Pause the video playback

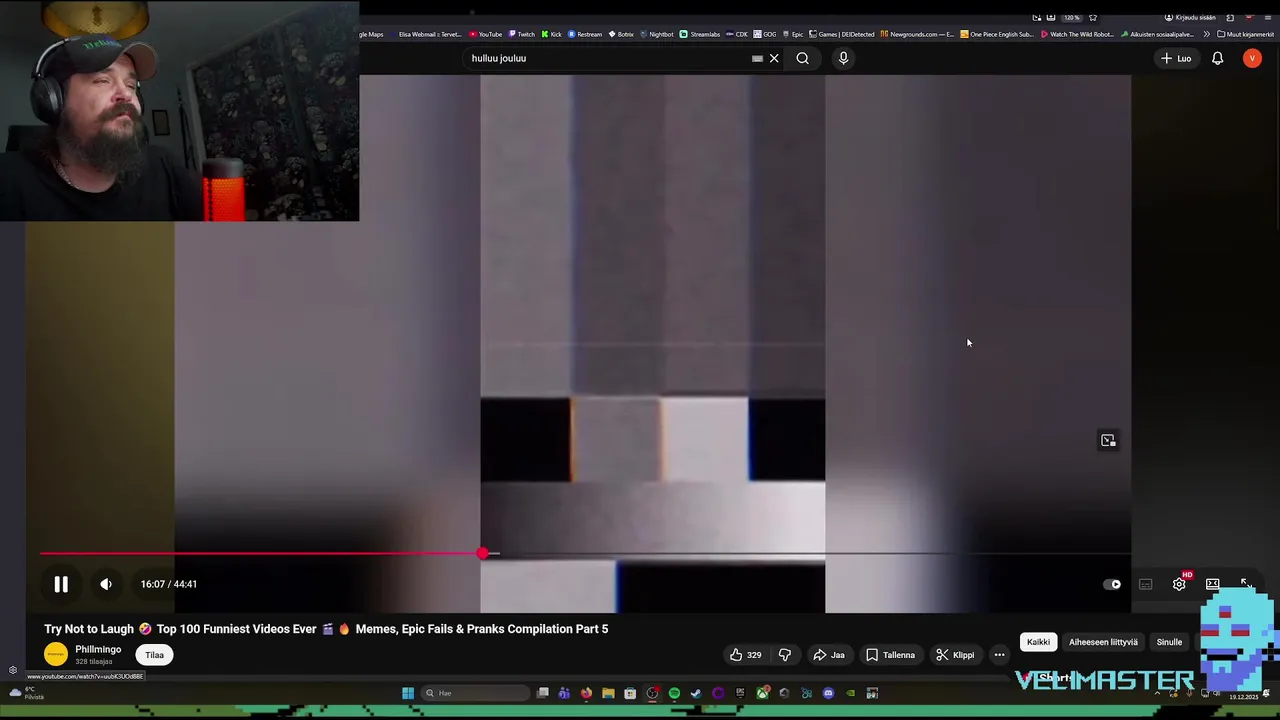(x=61, y=584)
